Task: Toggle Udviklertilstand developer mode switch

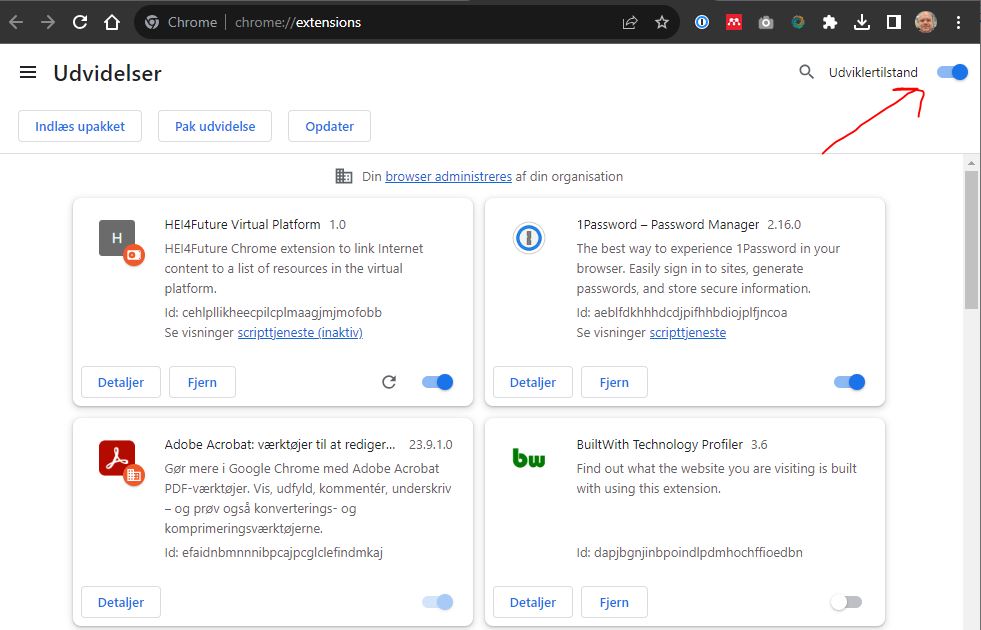Action: tap(952, 72)
